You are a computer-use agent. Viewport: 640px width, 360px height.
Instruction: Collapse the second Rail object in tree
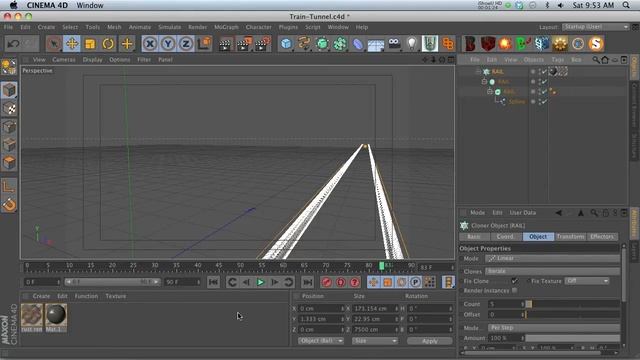484,82
